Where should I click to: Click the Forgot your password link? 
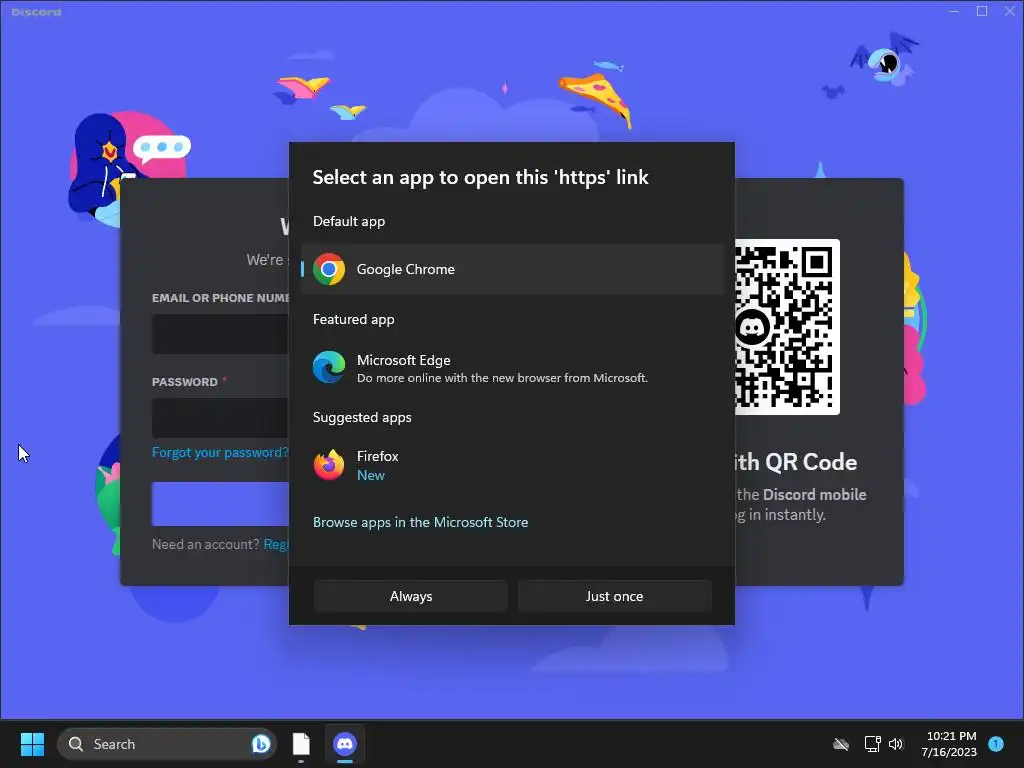coord(220,453)
